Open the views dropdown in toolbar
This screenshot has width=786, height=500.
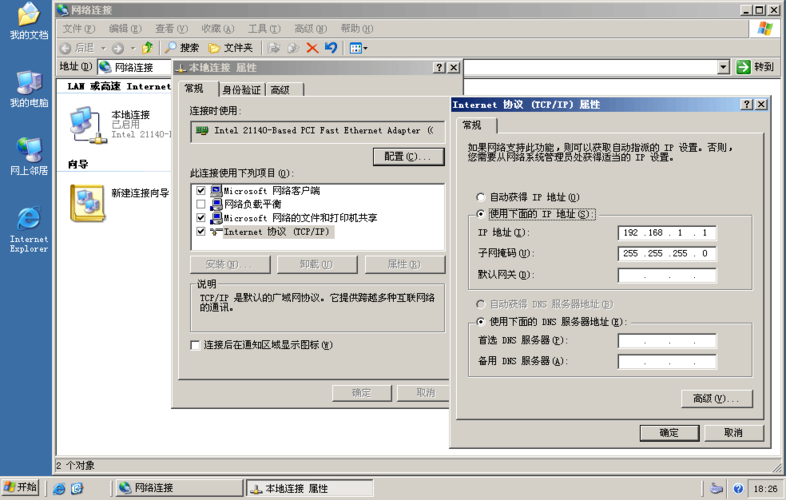(x=365, y=48)
